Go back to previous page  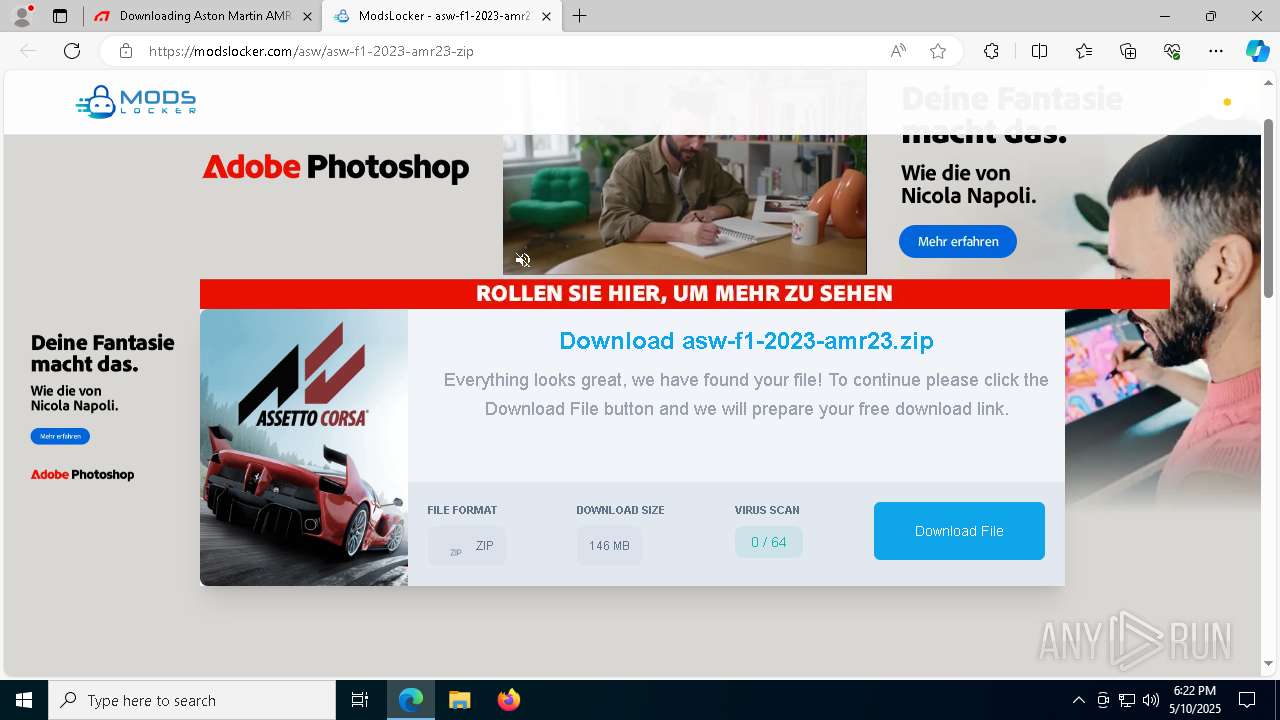tap(28, 51)
